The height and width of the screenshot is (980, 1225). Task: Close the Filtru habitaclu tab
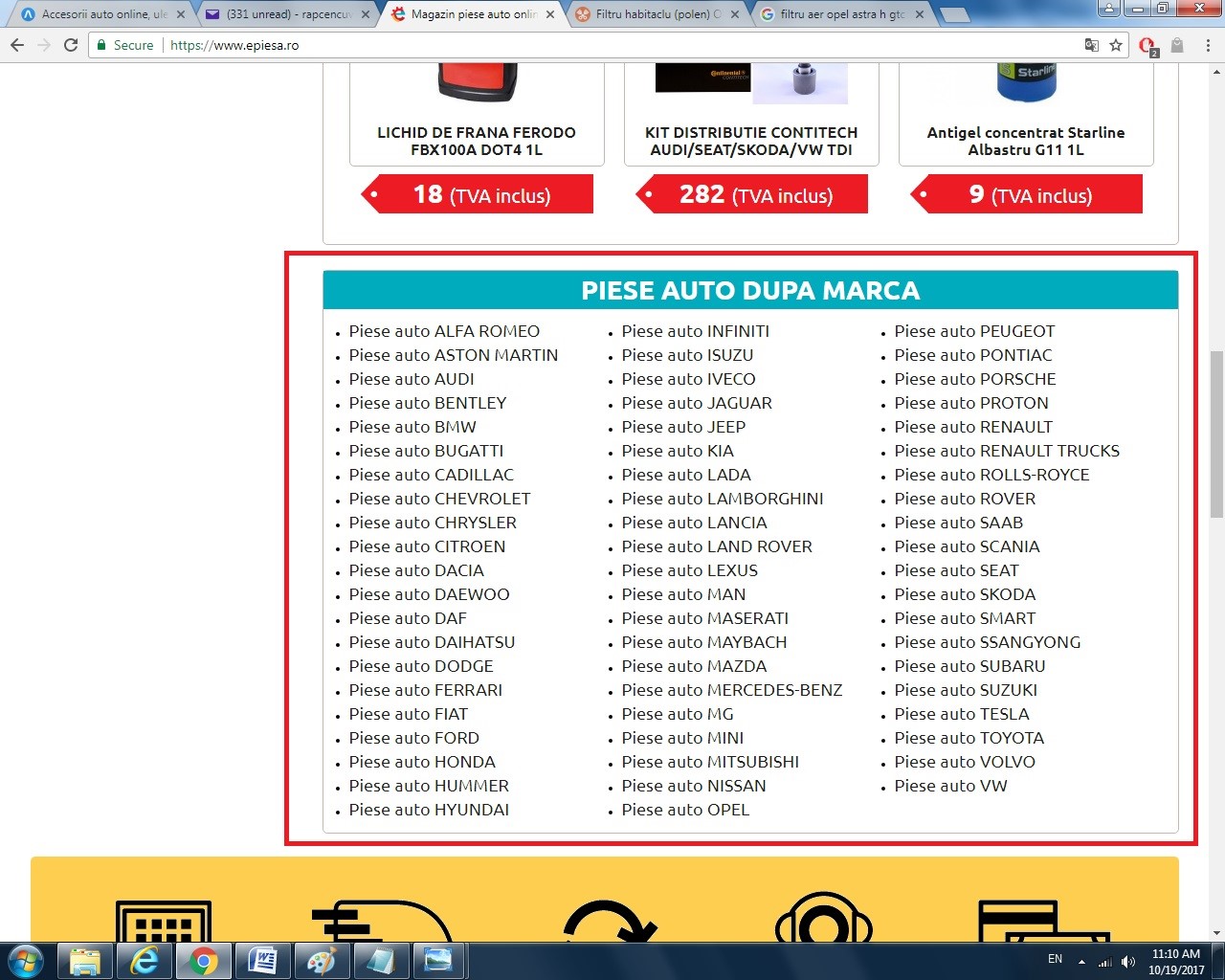tap(735, 14)
